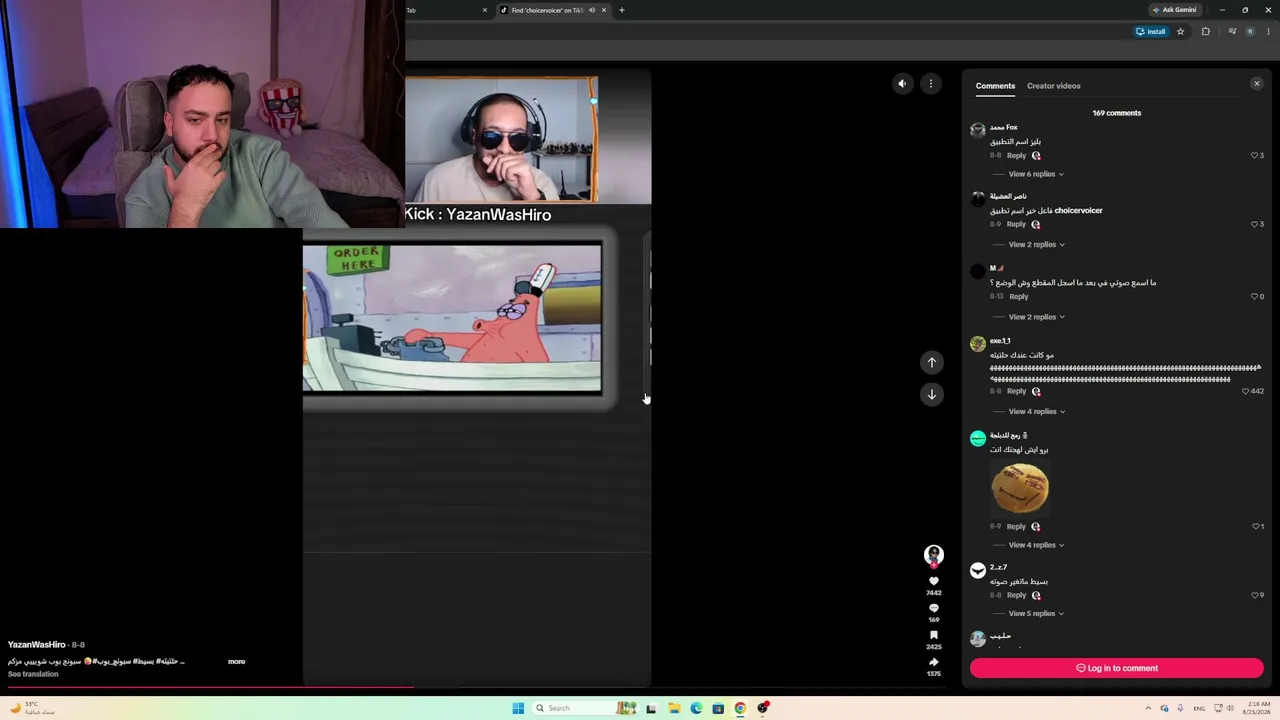Viewport: 1280px width, 720px height.
Task: Open the video more options menu
Action: [930, 84]
